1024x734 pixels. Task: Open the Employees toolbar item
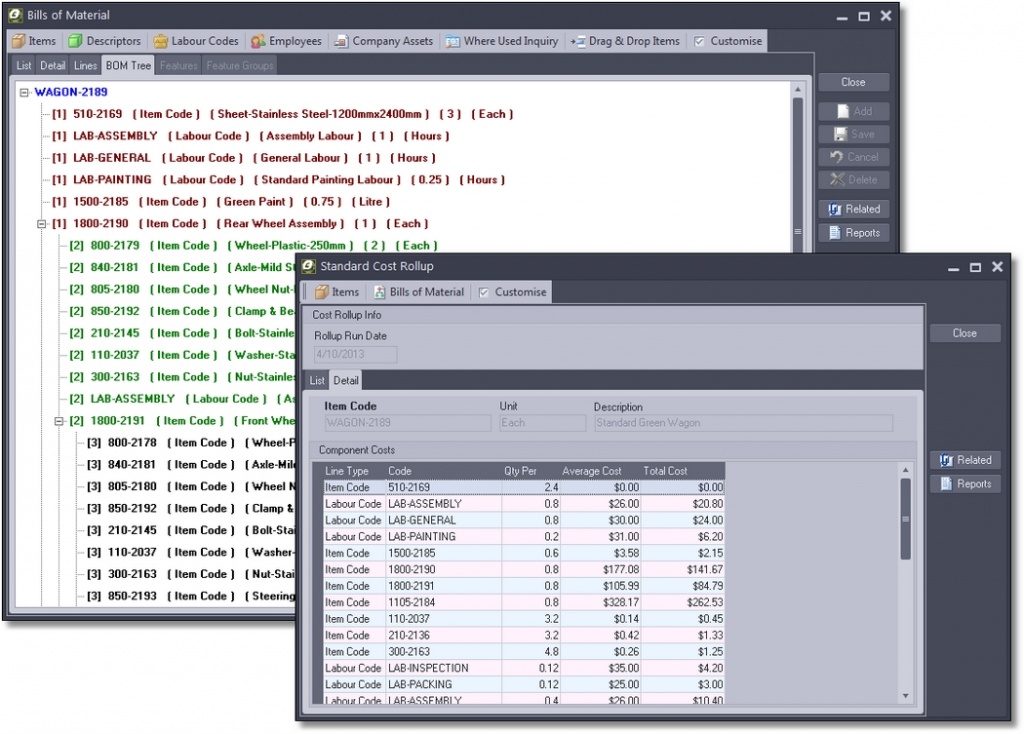click(x=286, y=41)
